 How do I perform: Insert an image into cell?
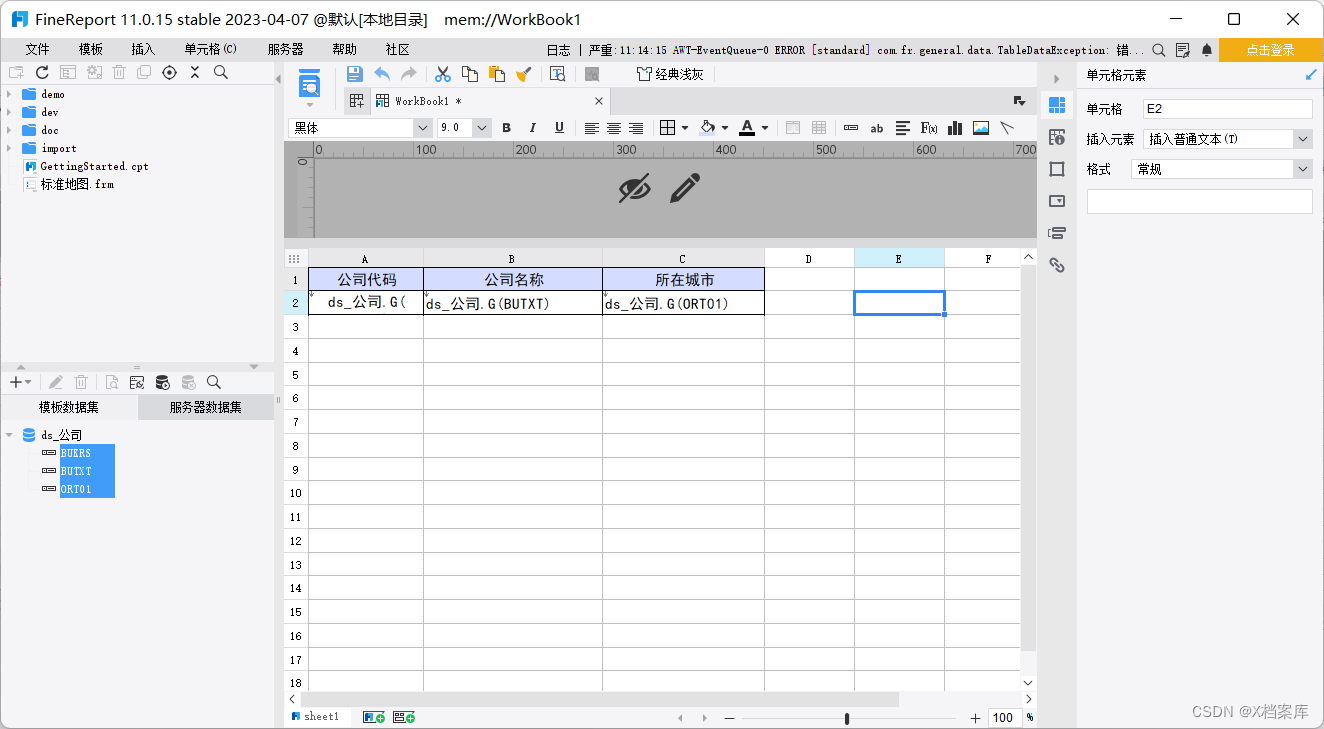click(981, 128)
